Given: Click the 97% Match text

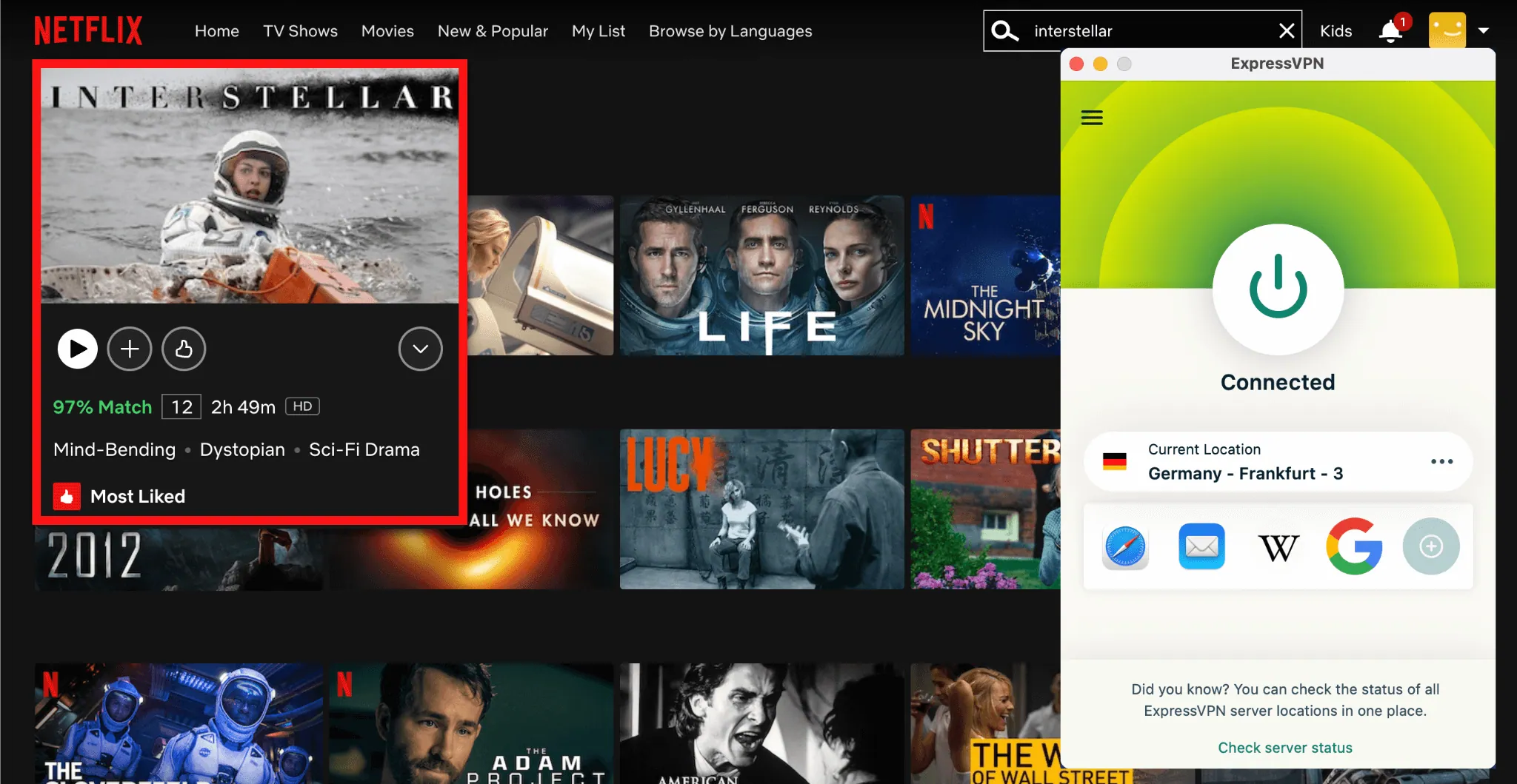Looking at the screenshot, I should coord(102,407).
